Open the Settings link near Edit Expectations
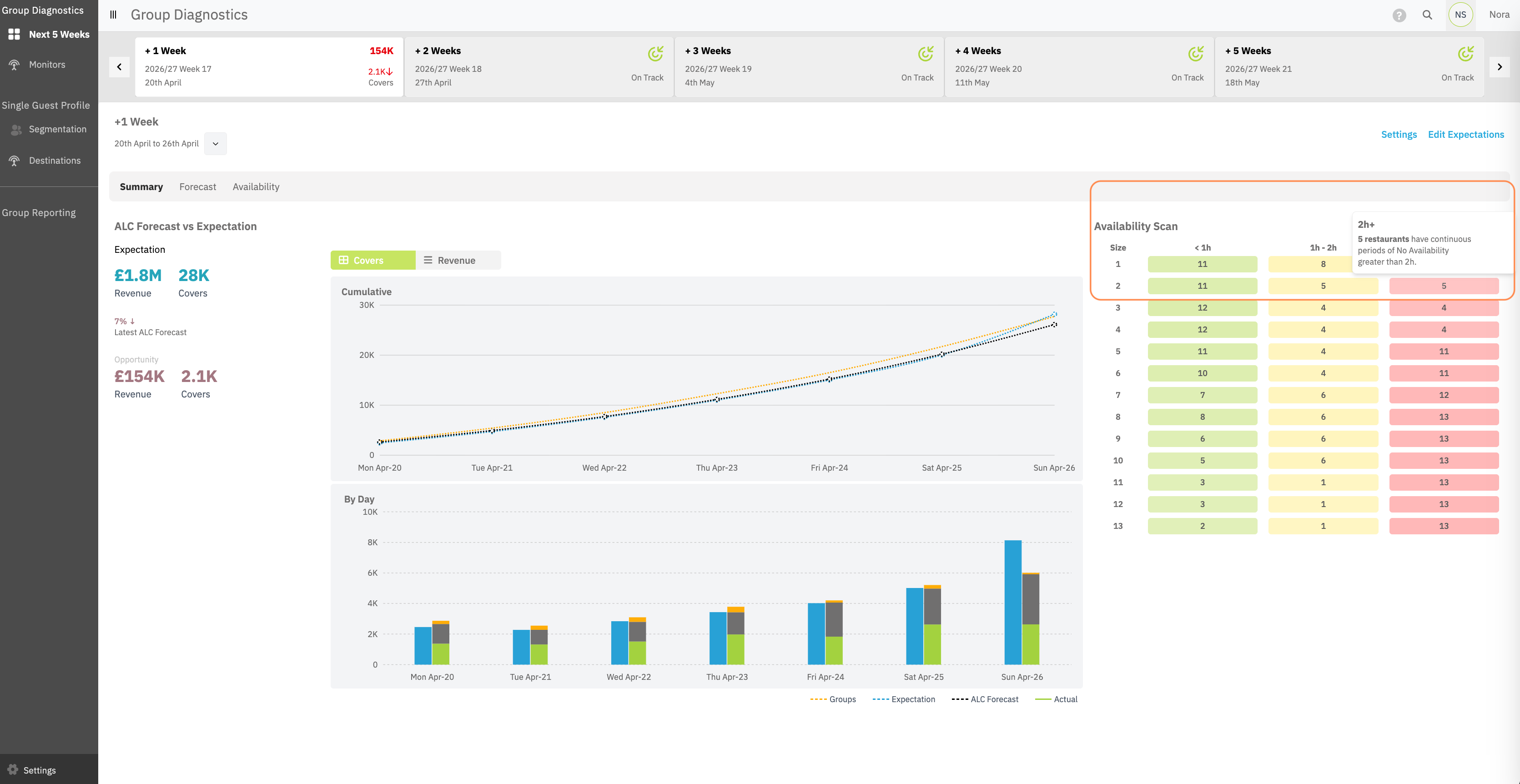This screenshot has height=784, width=1520. (1399, 135)
